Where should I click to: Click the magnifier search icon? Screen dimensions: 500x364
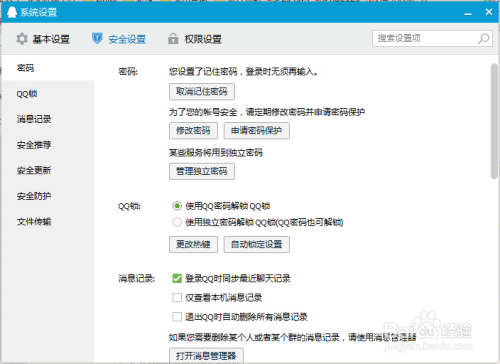point(484,39)
